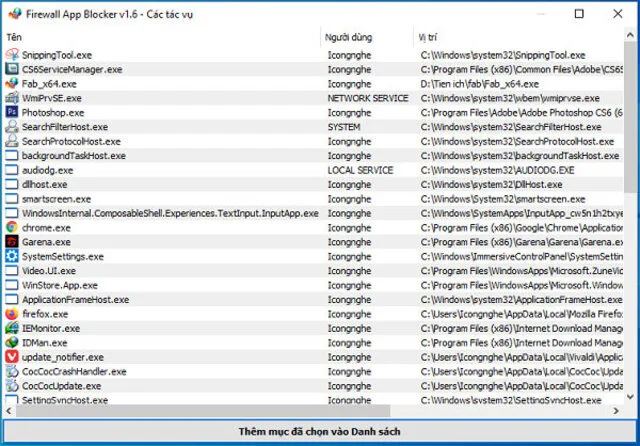Click the horizontal scrollbar thumb

point(203,410)
